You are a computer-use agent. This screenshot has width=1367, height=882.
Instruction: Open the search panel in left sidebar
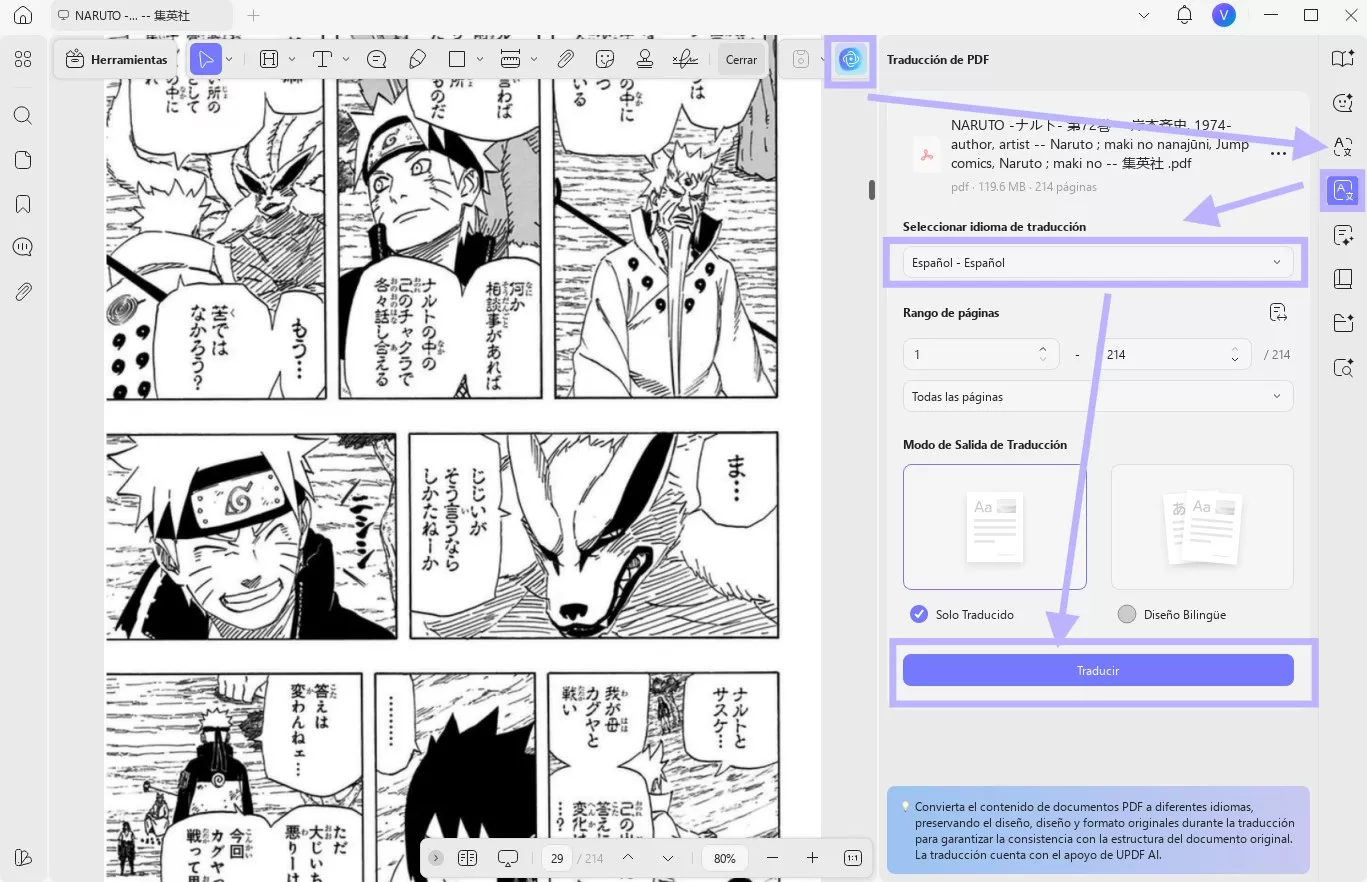click(x=23, y=116)
